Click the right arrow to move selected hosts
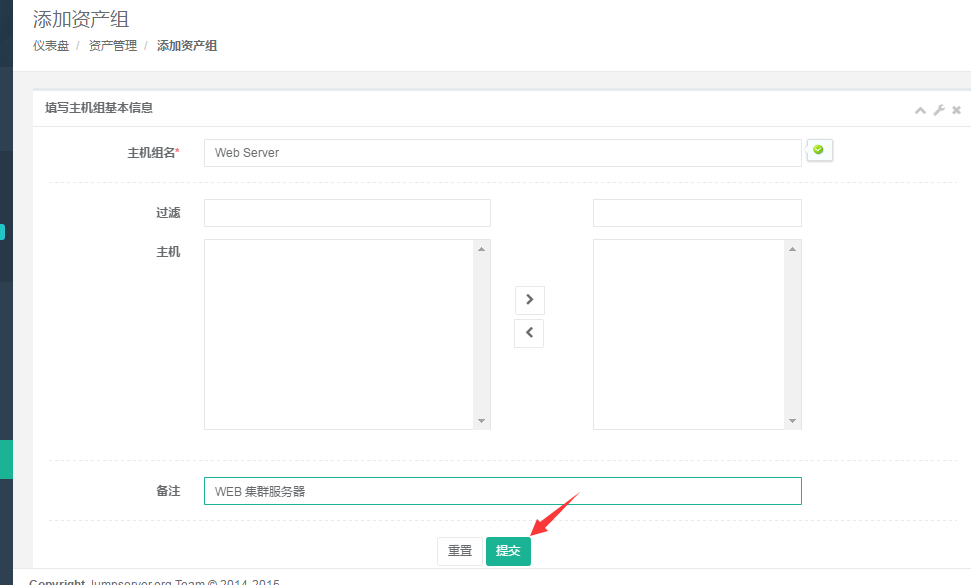Image resolution: width=971 pixels, height=585 pixels. (x=529, y=299)
